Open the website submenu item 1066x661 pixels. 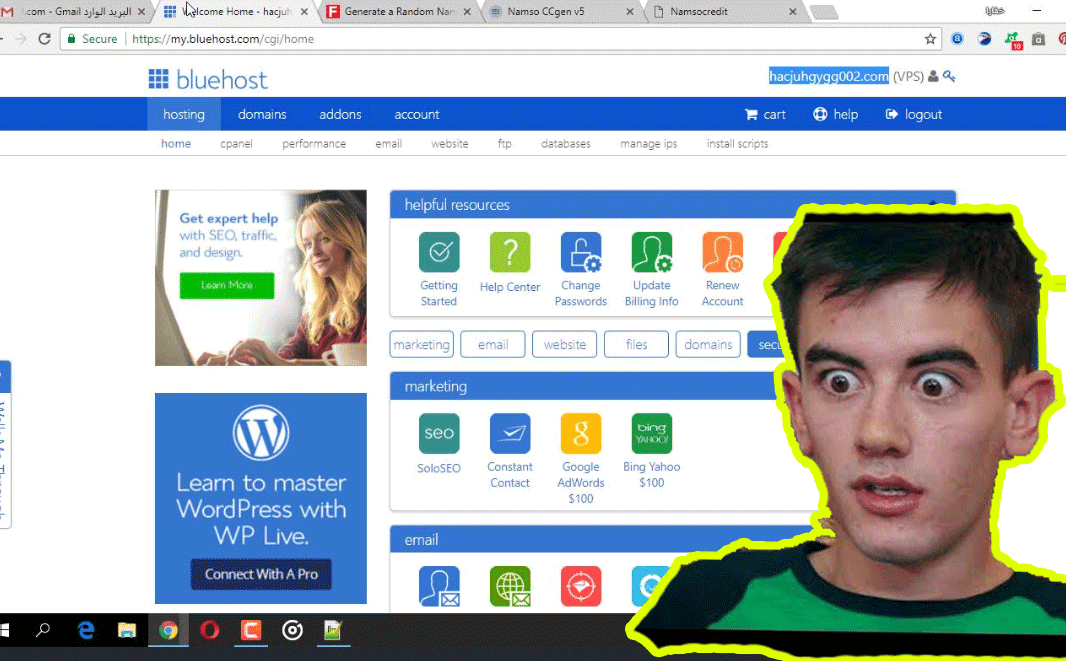pyautogui.click(x=449, y=143)
